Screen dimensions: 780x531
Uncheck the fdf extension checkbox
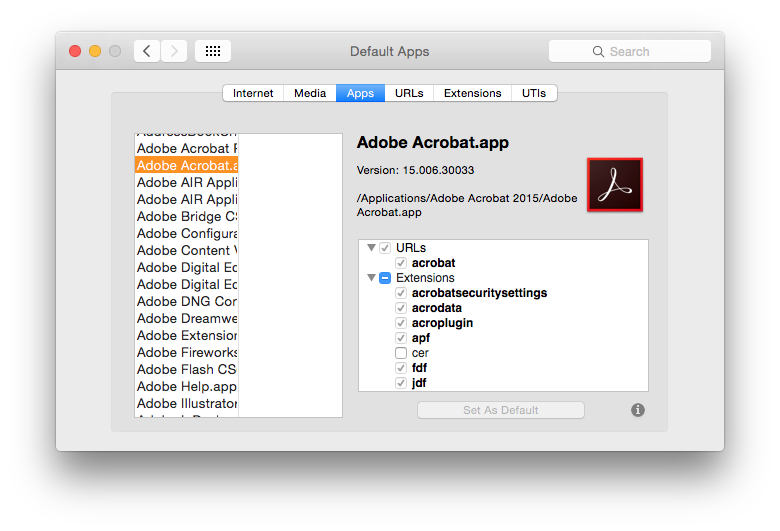point(401,368)
